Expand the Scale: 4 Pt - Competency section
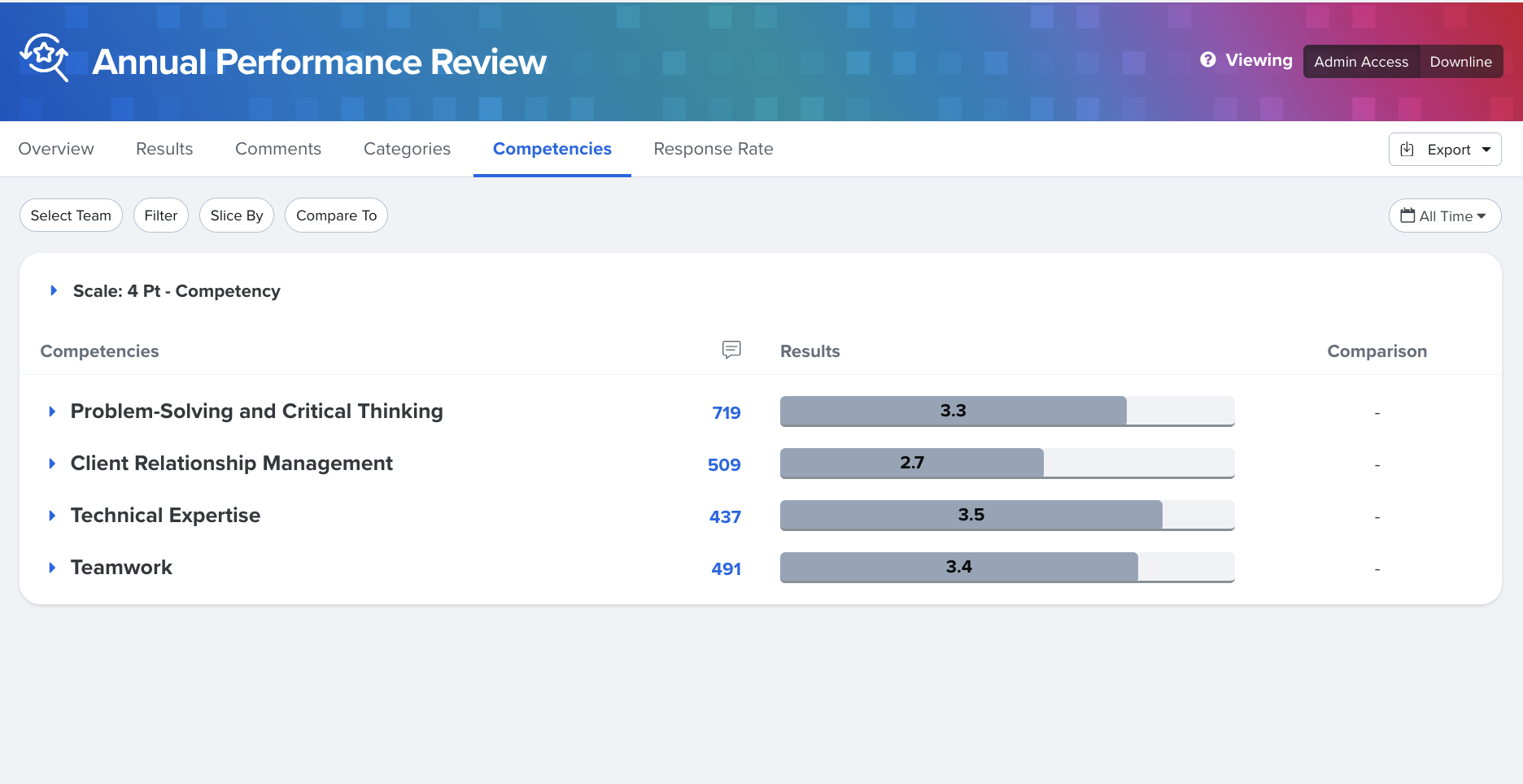Viewport: 1523px width, 784px height. coord(54,291)
